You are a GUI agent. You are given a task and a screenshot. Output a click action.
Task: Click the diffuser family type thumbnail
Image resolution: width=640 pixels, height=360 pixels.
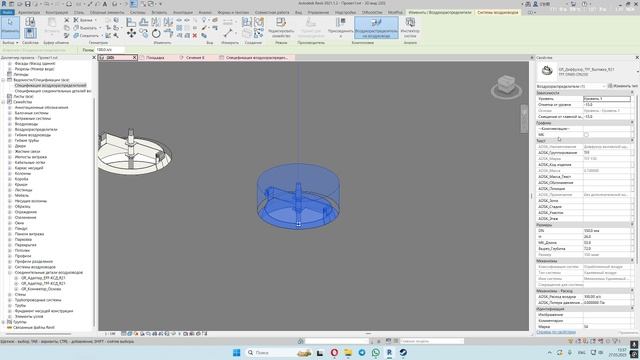[x=547, y=71]
